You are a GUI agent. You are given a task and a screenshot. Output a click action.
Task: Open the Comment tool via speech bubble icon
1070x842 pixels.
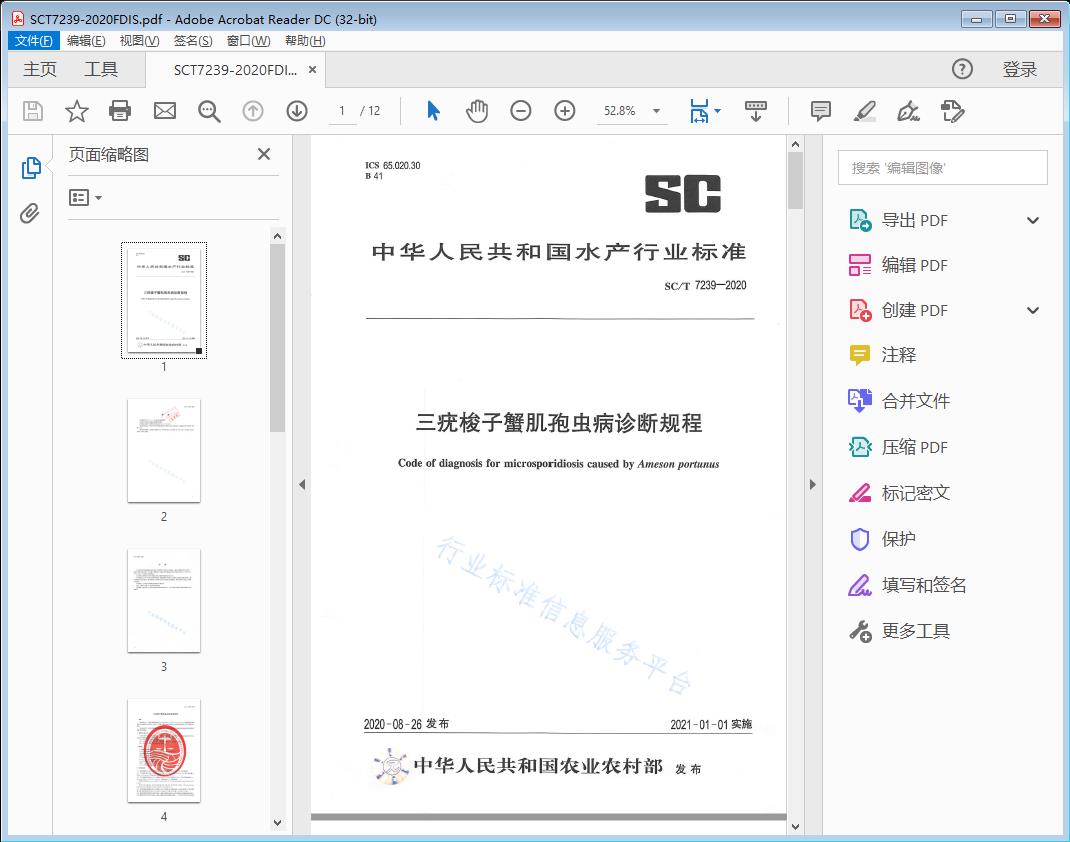[820, 111]
